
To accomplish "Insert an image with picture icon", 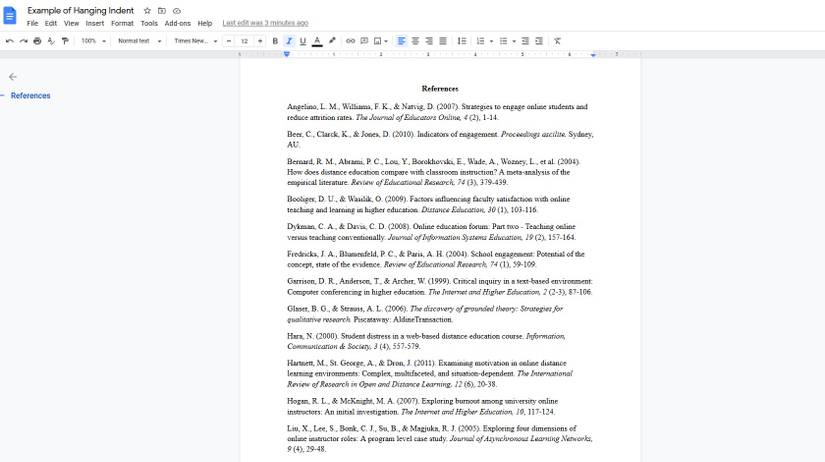I will coord(377,41).
